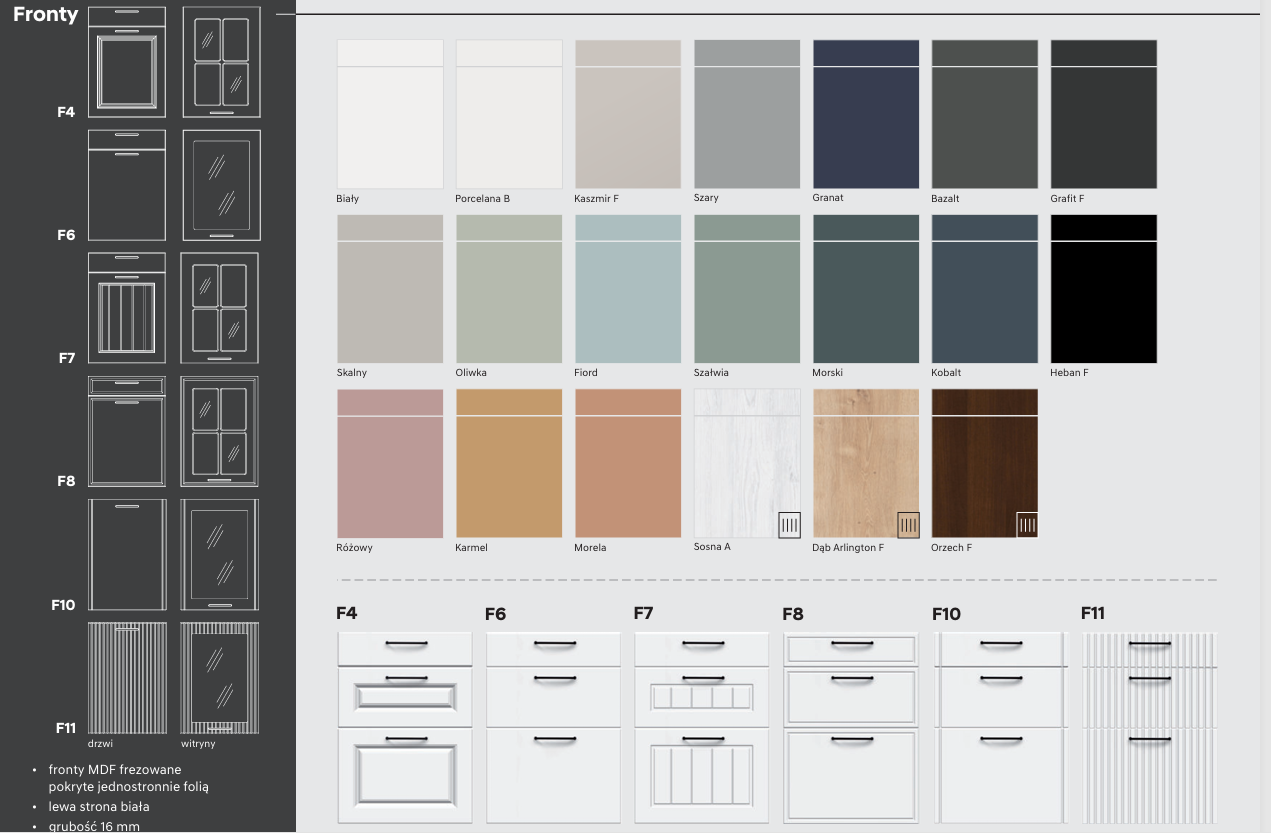Viewport: 1271px width, 833px height.
Task: Select the Różowy pink color swatch
Action: (x=390, y=463)
